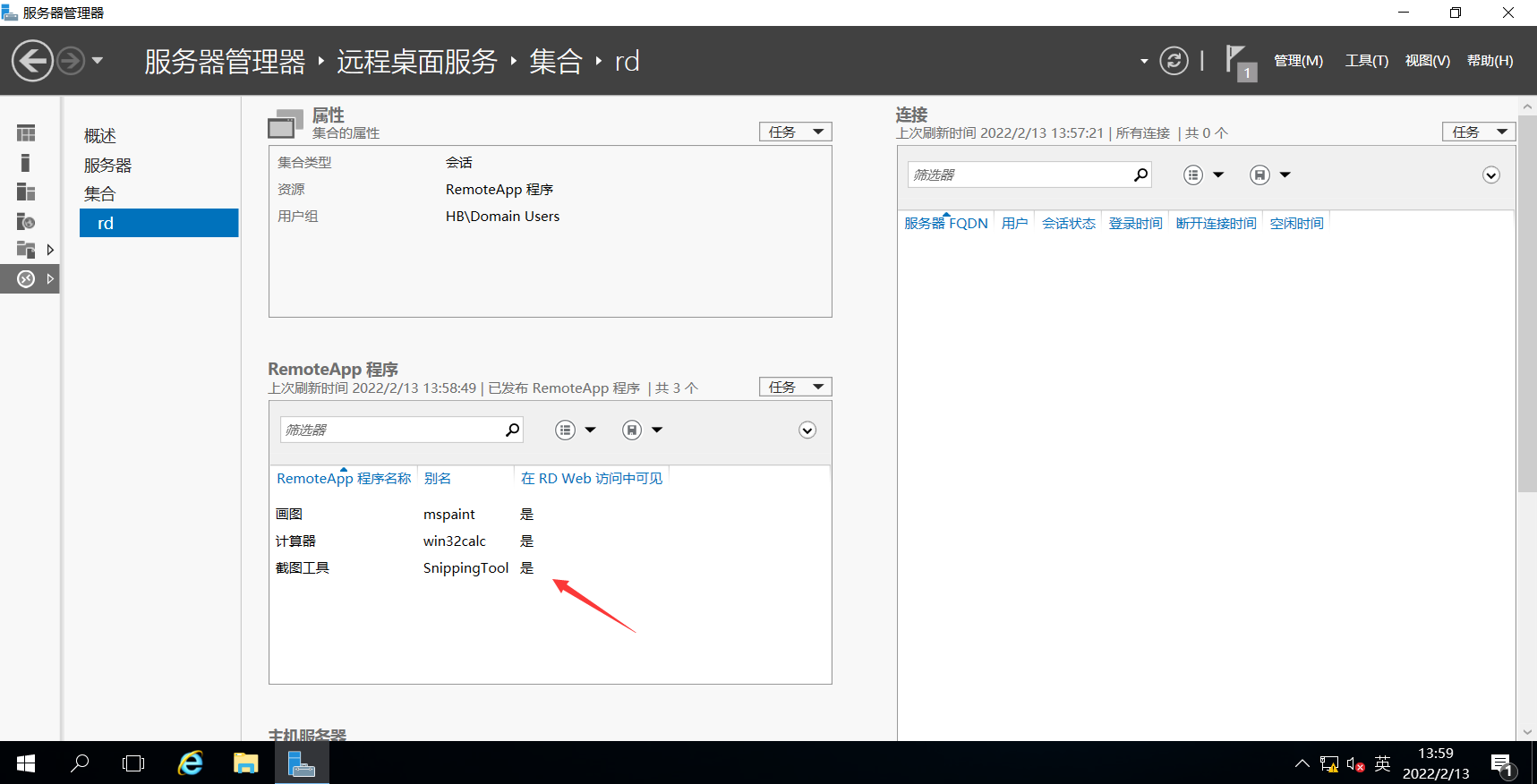The height and width of the screenshot is (784, 1537).
Task: Open the 工具(T) menu
Action: click(1367, 61)
